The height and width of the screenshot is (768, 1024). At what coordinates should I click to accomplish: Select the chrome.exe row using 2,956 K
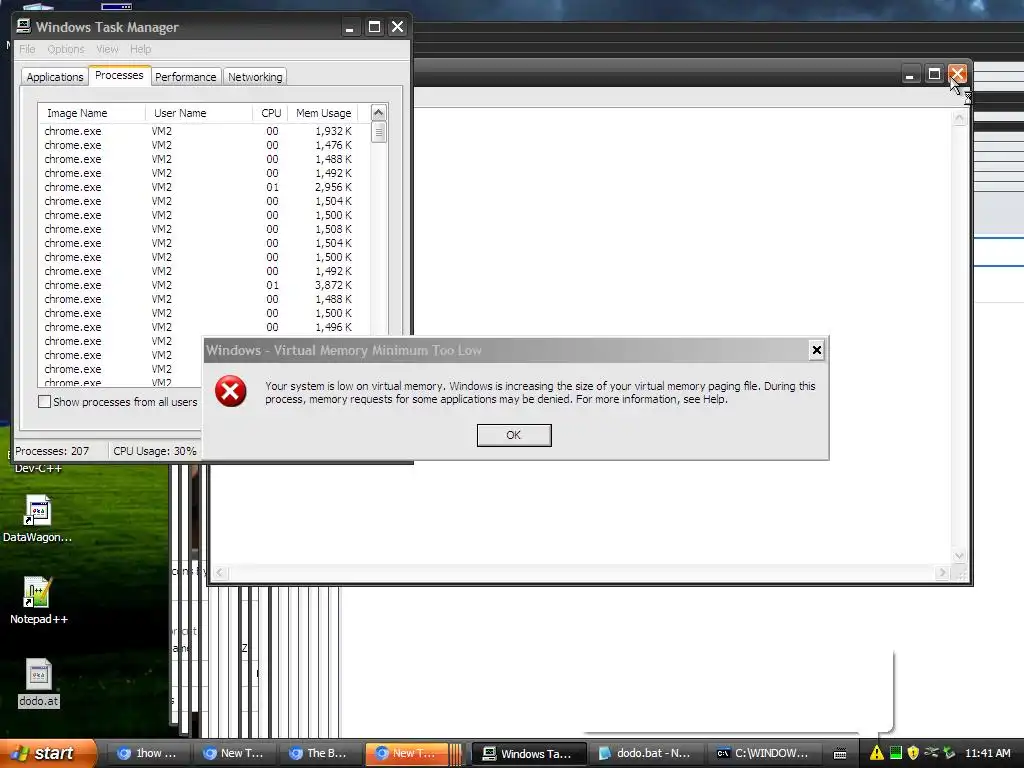point(199,187)
